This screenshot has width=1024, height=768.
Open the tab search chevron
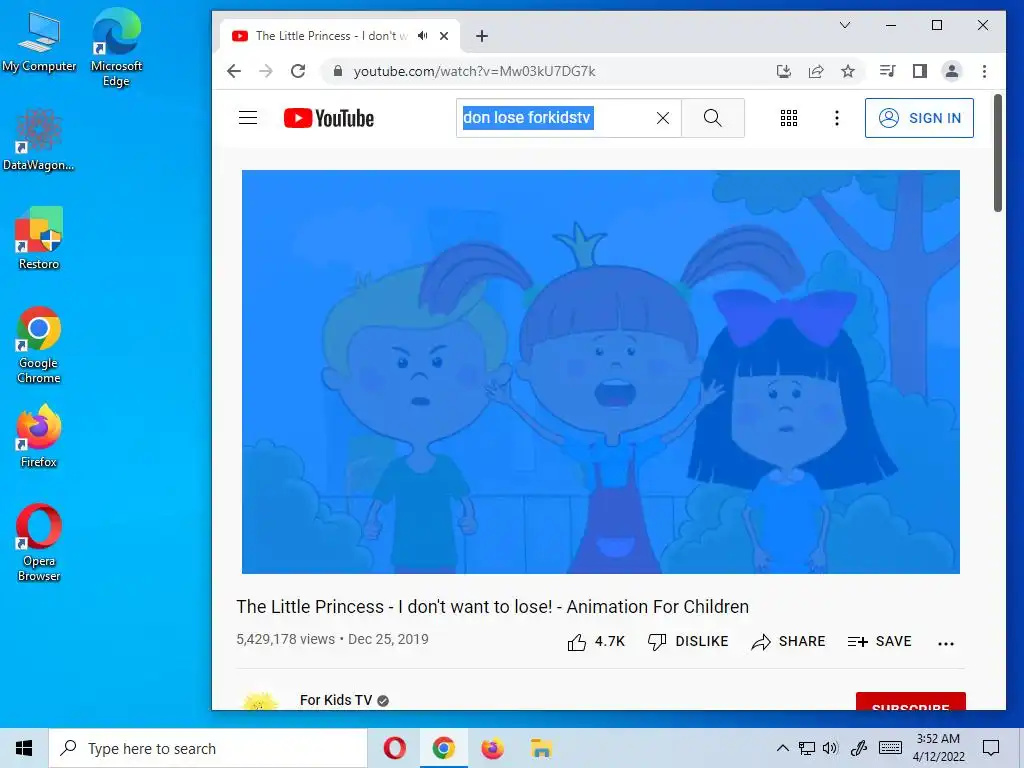844,25
